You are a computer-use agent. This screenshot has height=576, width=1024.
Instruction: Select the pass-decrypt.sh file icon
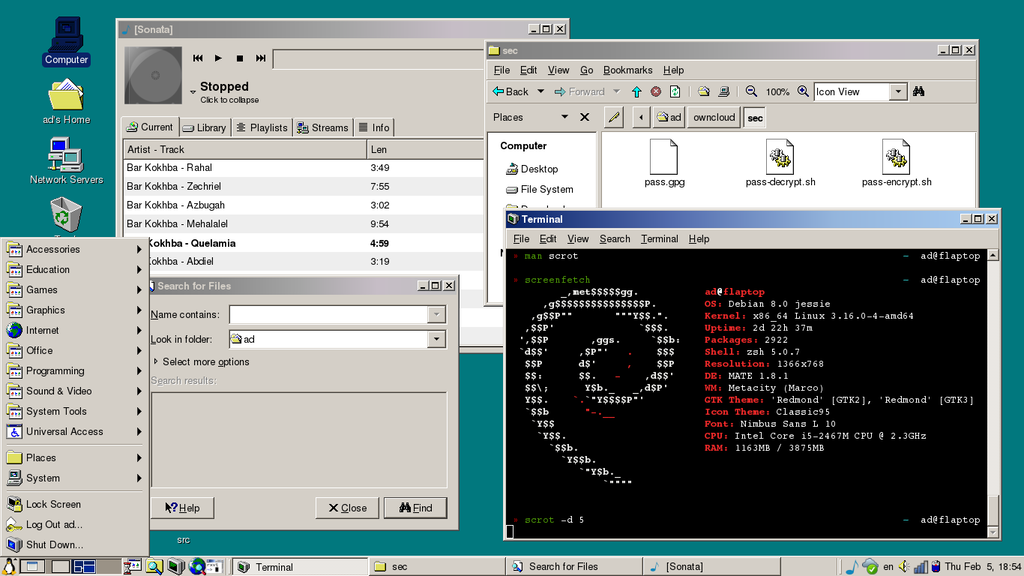click(780, 158)
